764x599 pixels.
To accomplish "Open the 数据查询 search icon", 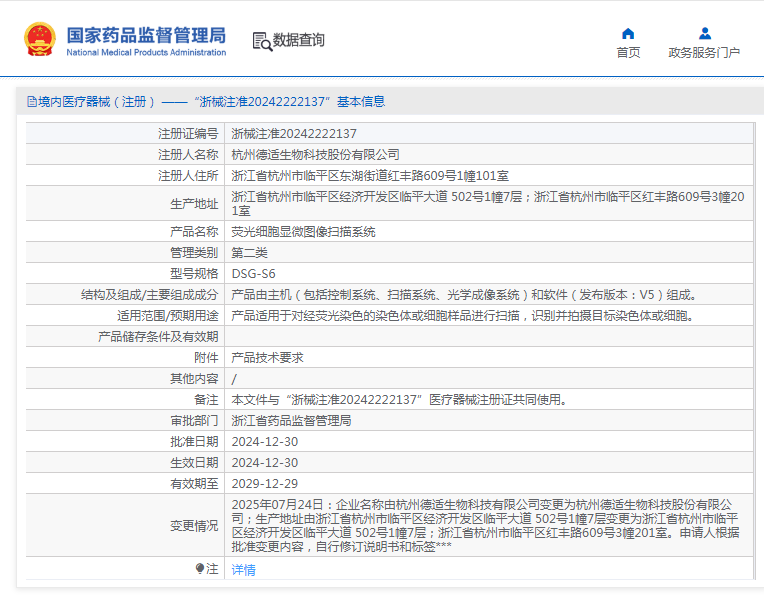I will pyautogui.click(x=262, y=41).
